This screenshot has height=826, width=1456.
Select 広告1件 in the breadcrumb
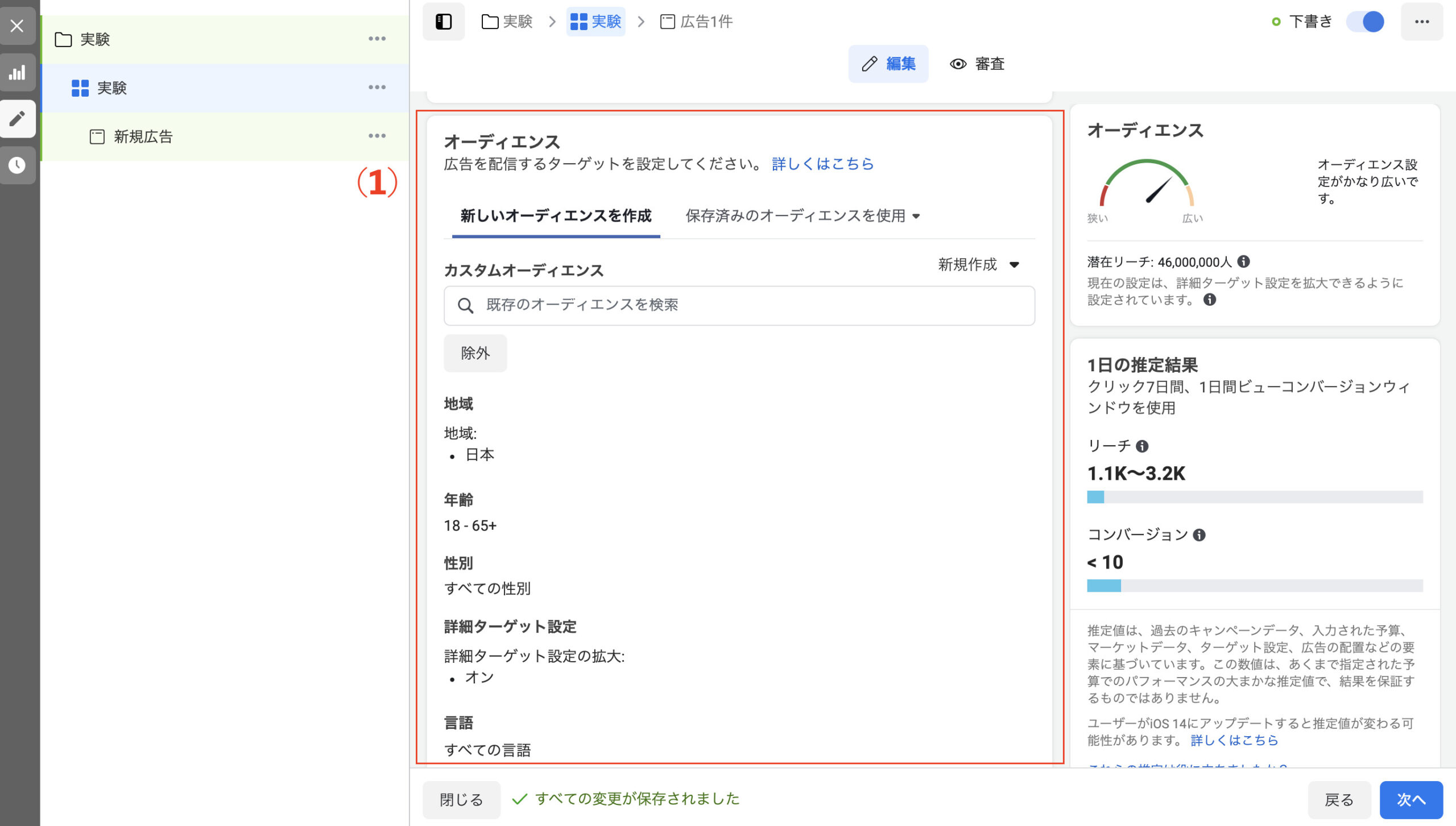[x=696, y=22]
